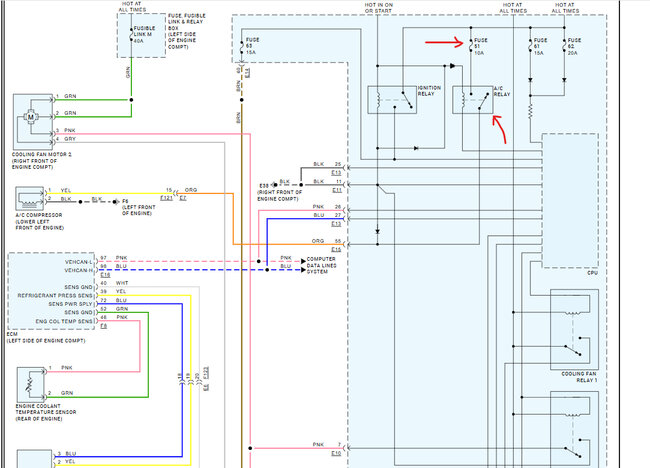This screenshot has height=468, width=650.
Task: Click the 'ENG COL TEMP SENS' pin label
Action: [x=64, y=321]
